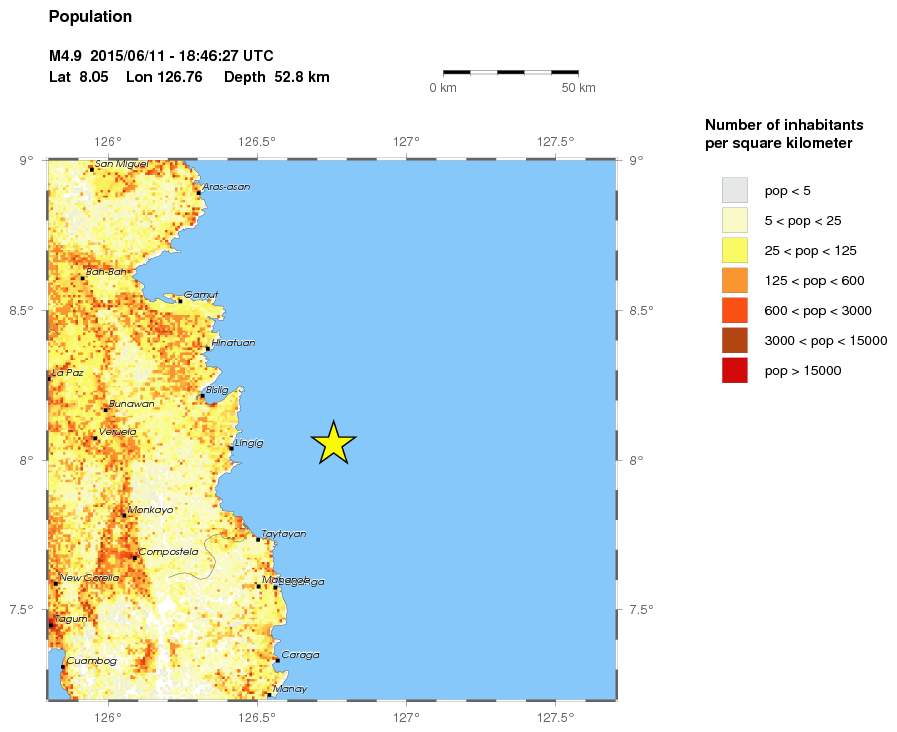897x732 pixels.
Task: Pick the red 'pop > 15000' swatch
Action: (x=735, y=370)
